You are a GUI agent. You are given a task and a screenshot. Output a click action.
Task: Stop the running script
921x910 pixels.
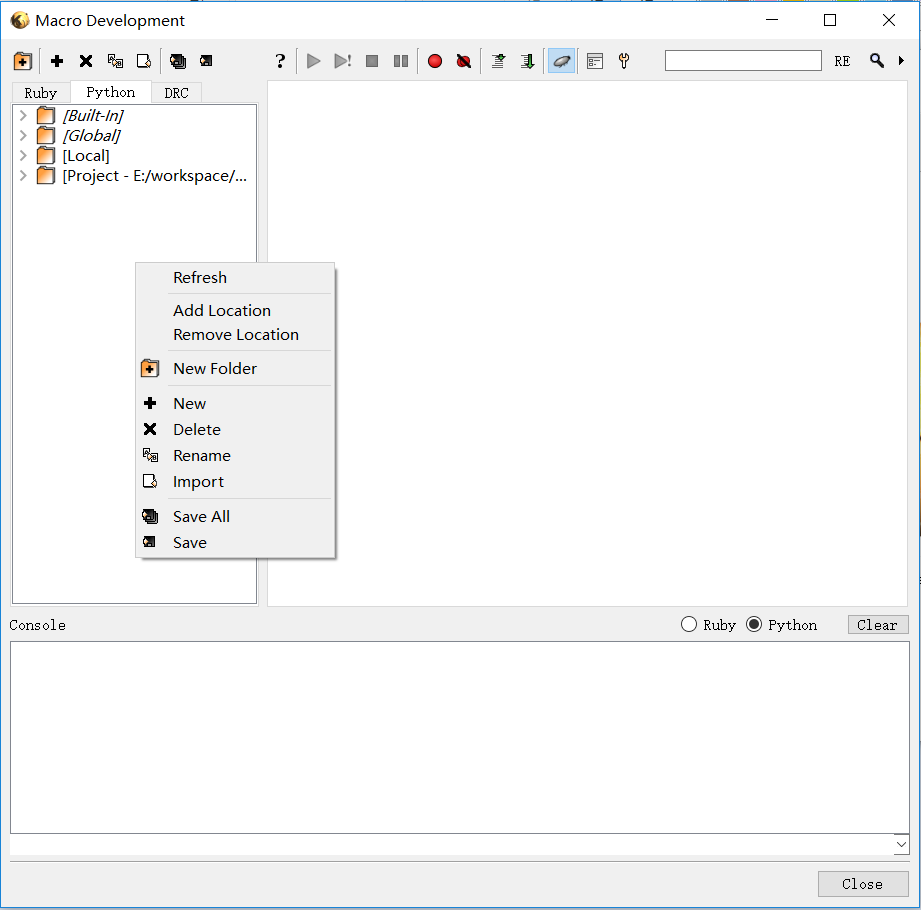tap(371, 61)
